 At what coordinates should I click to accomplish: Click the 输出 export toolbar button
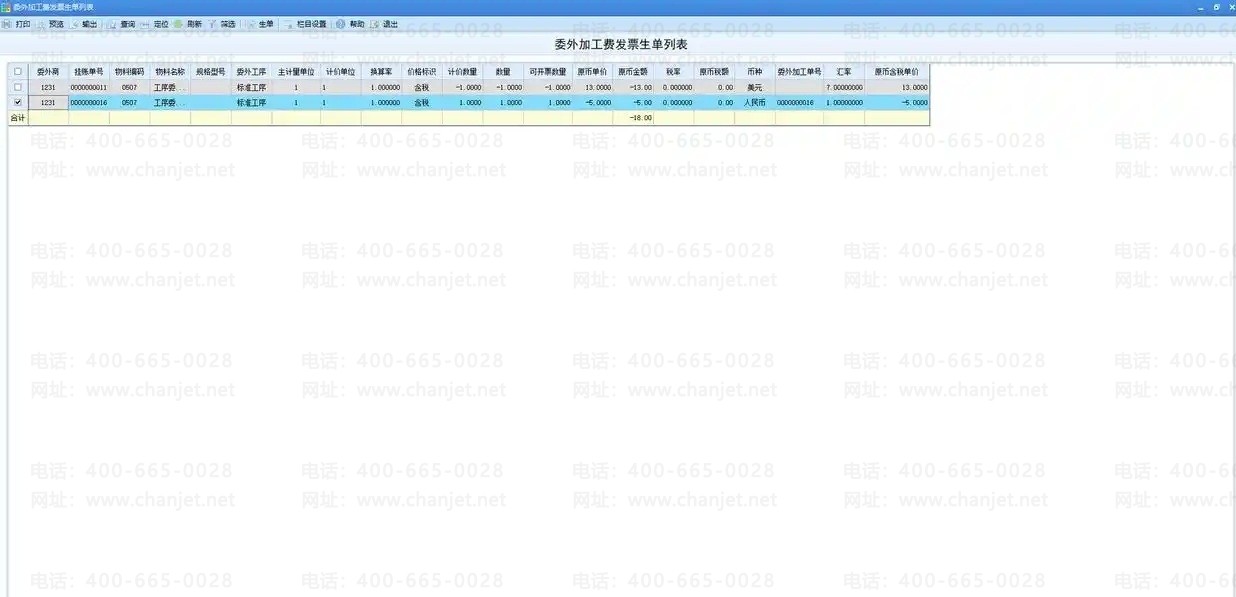(x=84, y=24)
